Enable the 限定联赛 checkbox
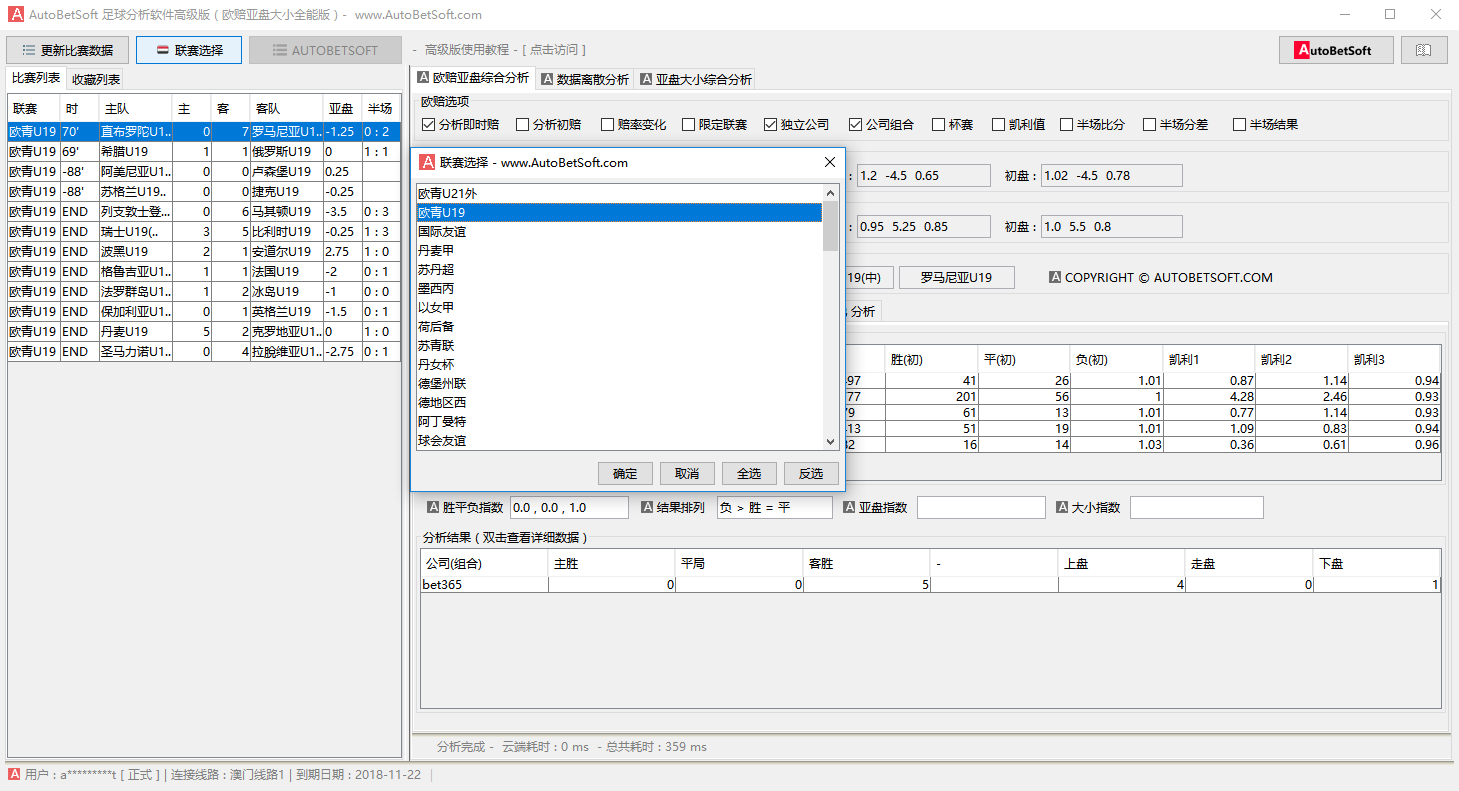Screen dimensions: 1459x791 [714, 125]
